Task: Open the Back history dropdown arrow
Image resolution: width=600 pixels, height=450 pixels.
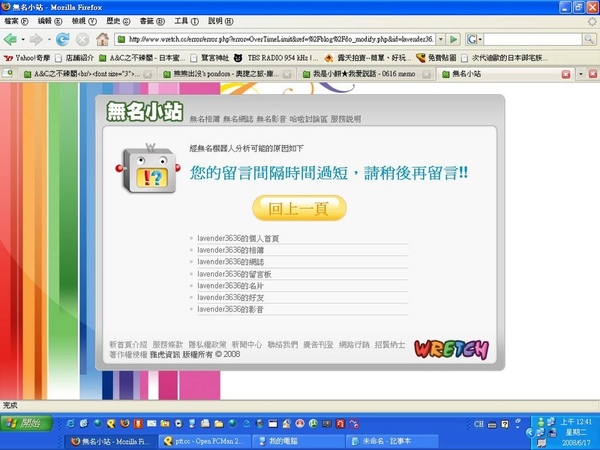Action: pyautogui.click(x=23, y=39)
